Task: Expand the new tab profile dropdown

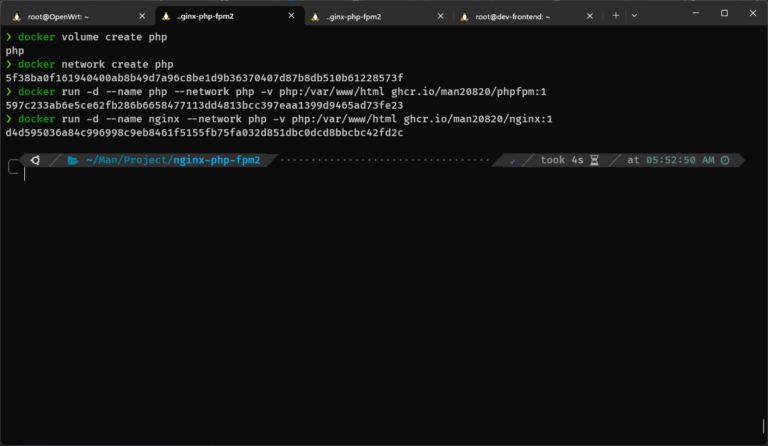Action: (x=634, y=16)
